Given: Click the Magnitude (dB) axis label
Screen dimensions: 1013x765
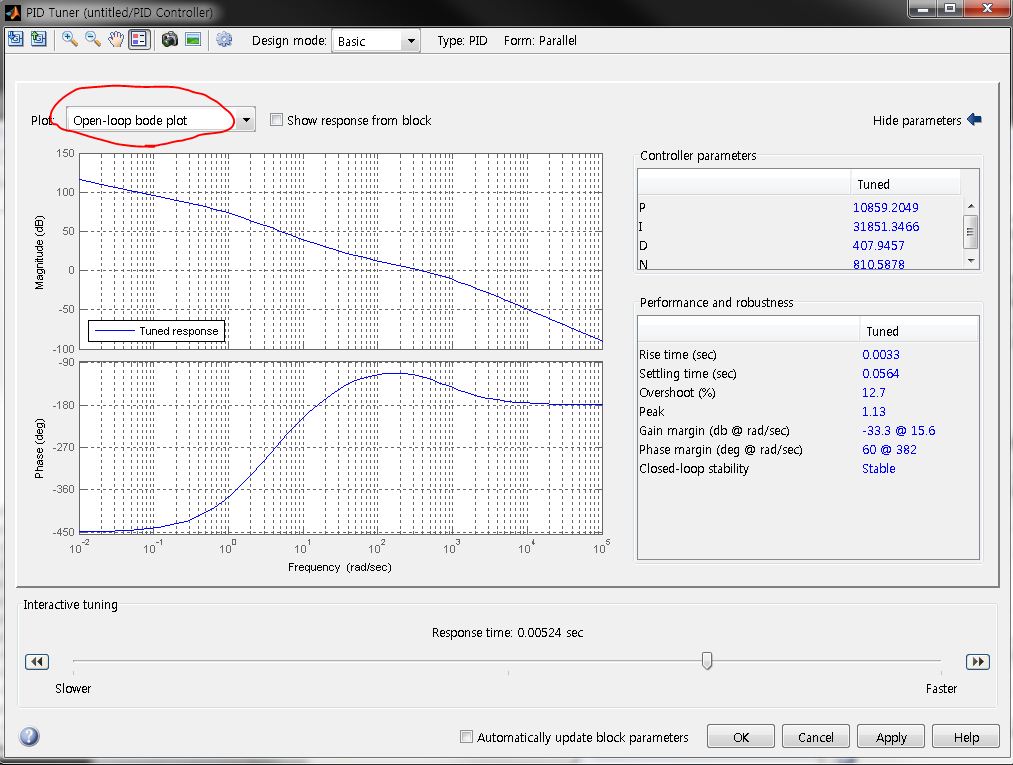Looking at the screenshot, I should click(x=39, y=252).
